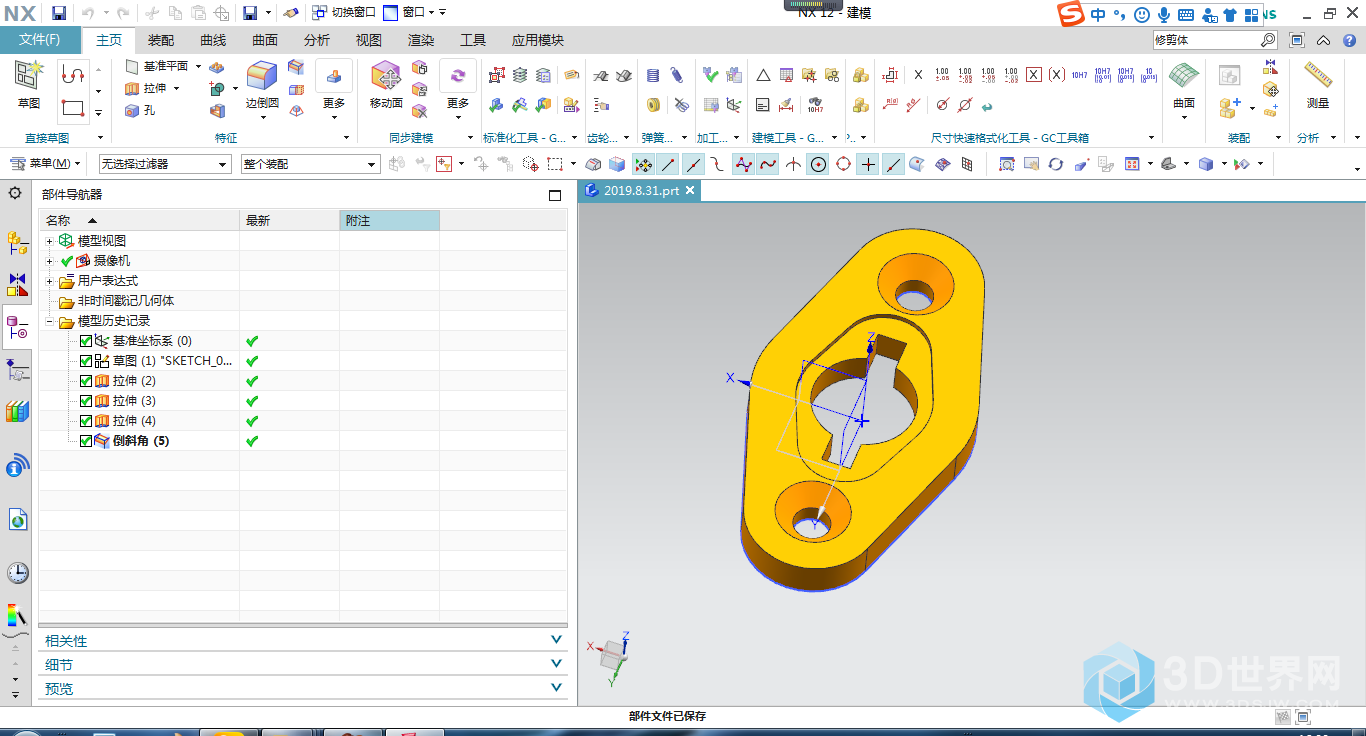Click the green checkmark machining tool icon
Viewport: 1366px width, 736px height.
(710, 75)
